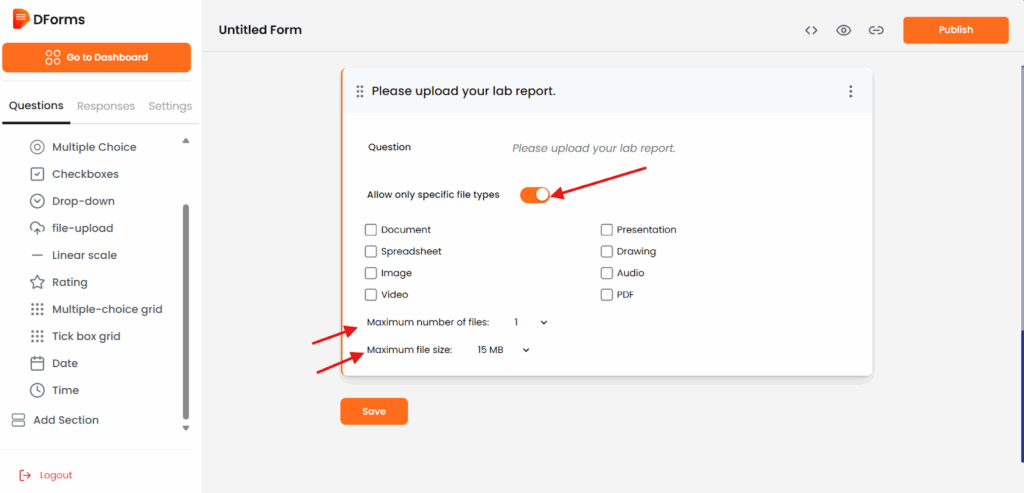Select the file-upload question type icon
The width and height of the screenshot is (1024, 493).
38,228
